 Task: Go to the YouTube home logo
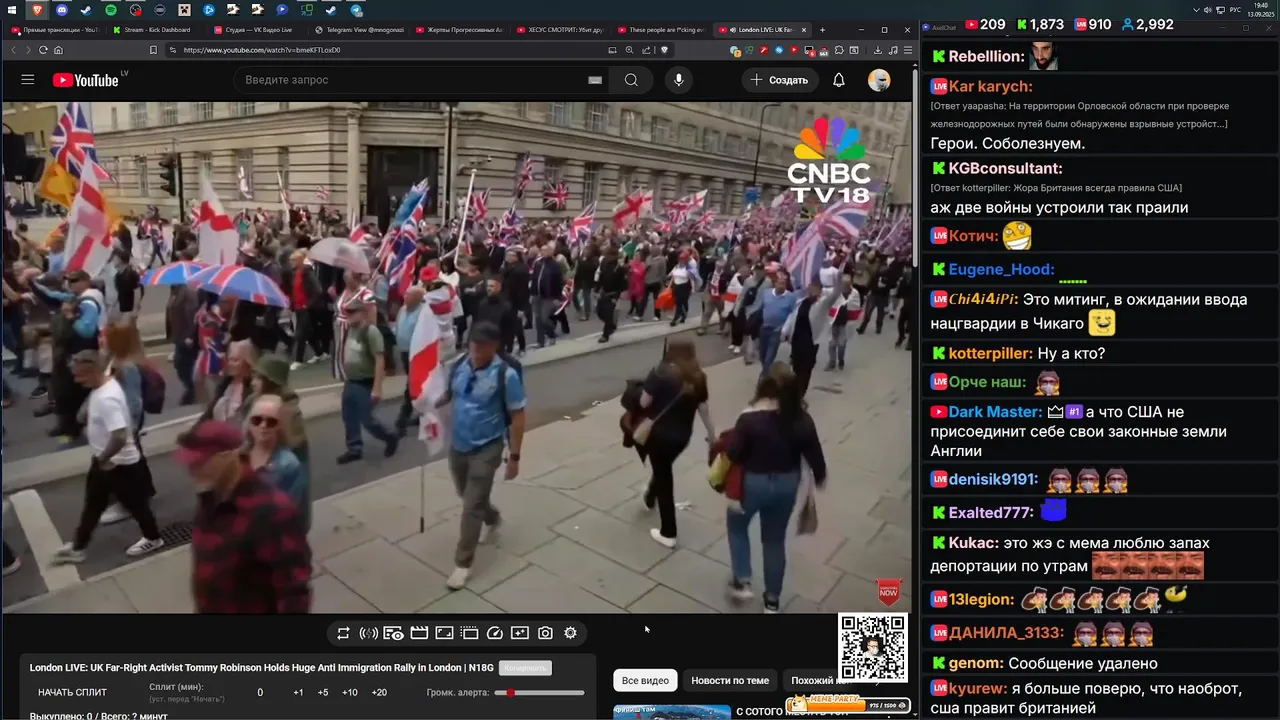coord(86,80)
